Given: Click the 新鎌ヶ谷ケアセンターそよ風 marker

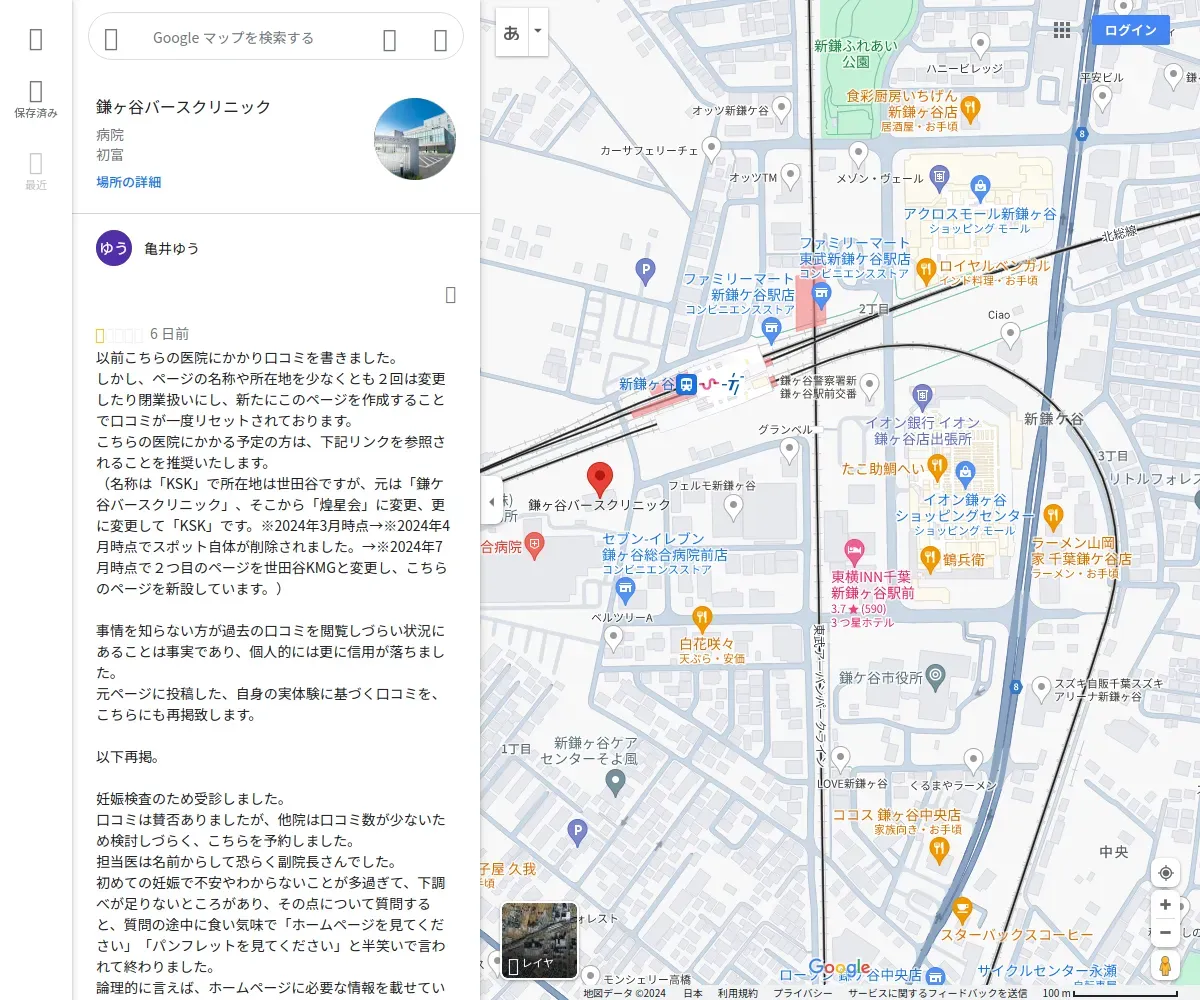Looking at the screenshot, I should coord(616,781).
